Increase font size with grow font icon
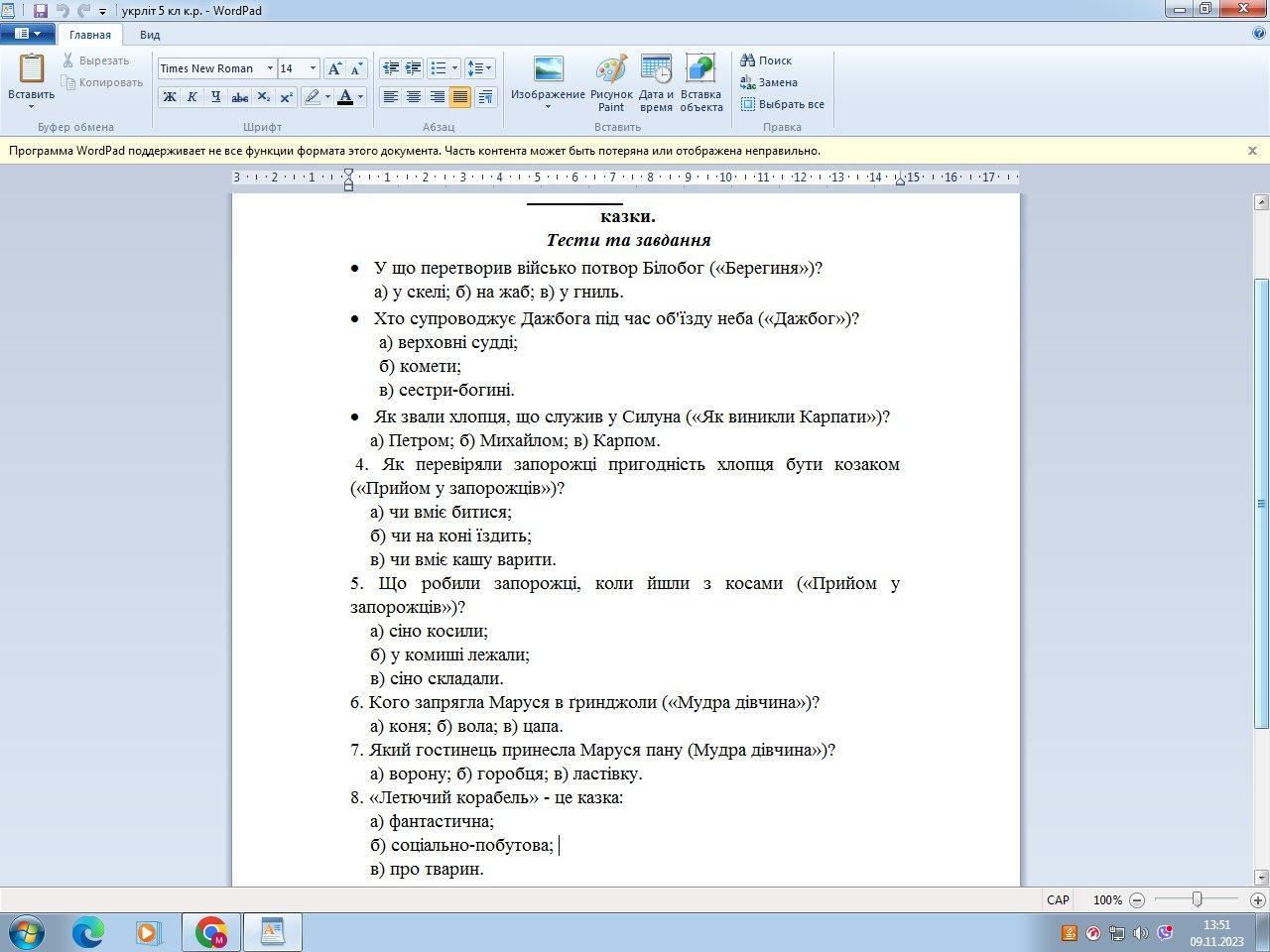Image resolution: width=1270 pixels, height=952 pixels. [x=335, y=68]
